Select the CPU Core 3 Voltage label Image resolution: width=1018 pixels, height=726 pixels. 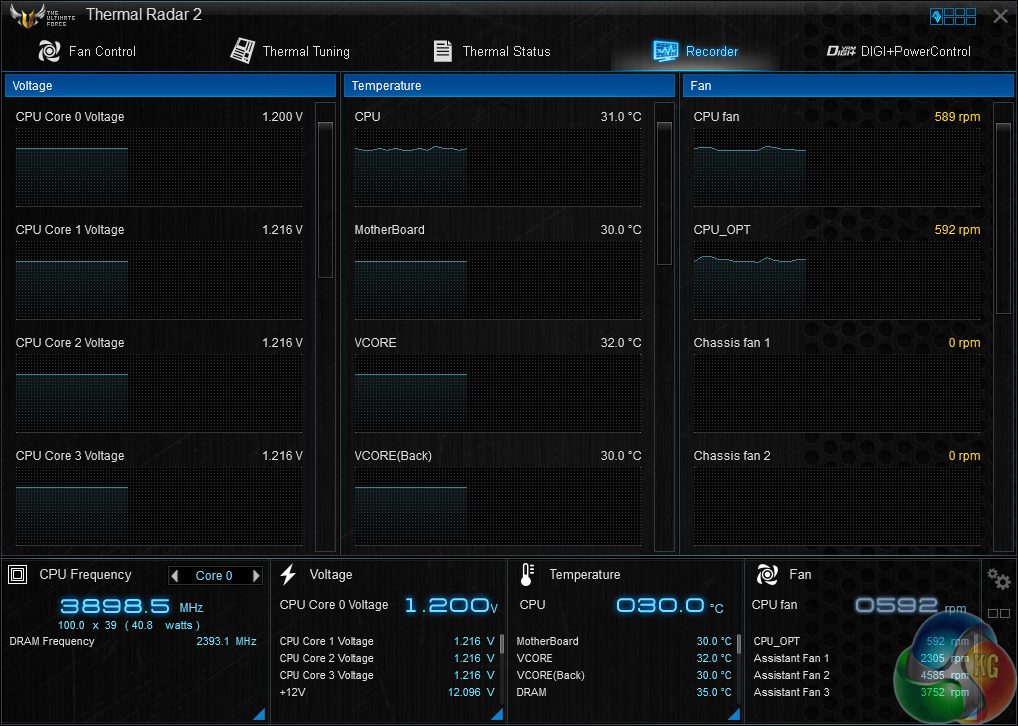(70, 456)
